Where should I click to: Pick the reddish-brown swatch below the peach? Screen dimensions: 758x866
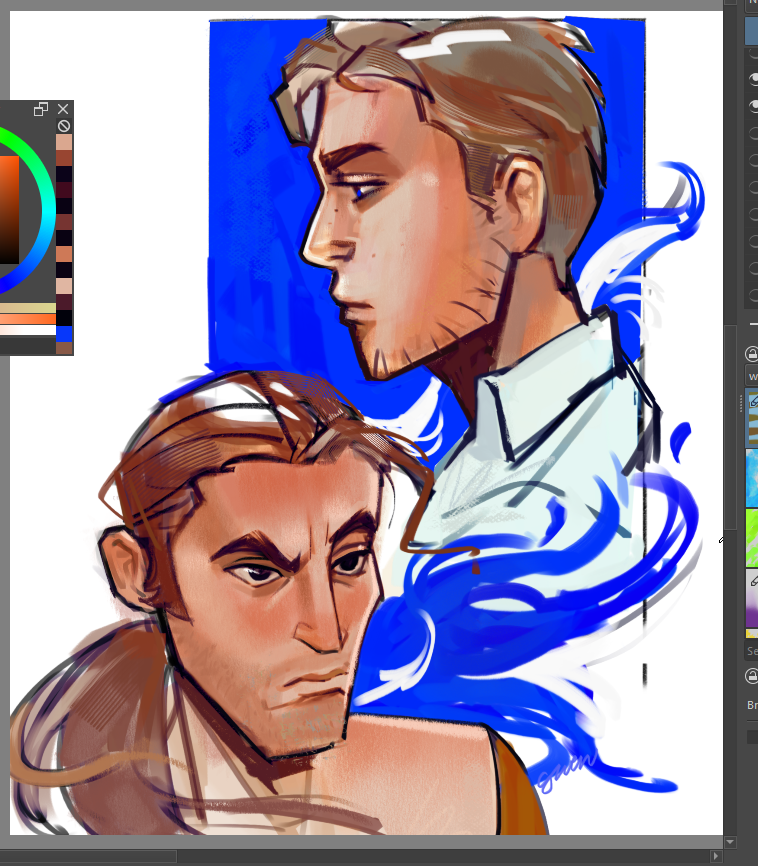64,158
